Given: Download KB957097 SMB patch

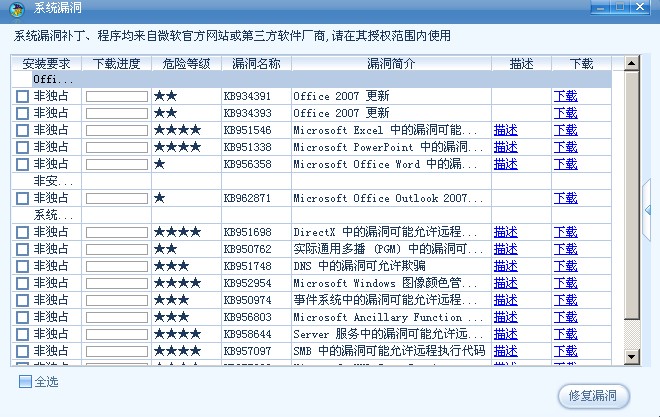Looking at the screenshot, I should tap(565, 351).
